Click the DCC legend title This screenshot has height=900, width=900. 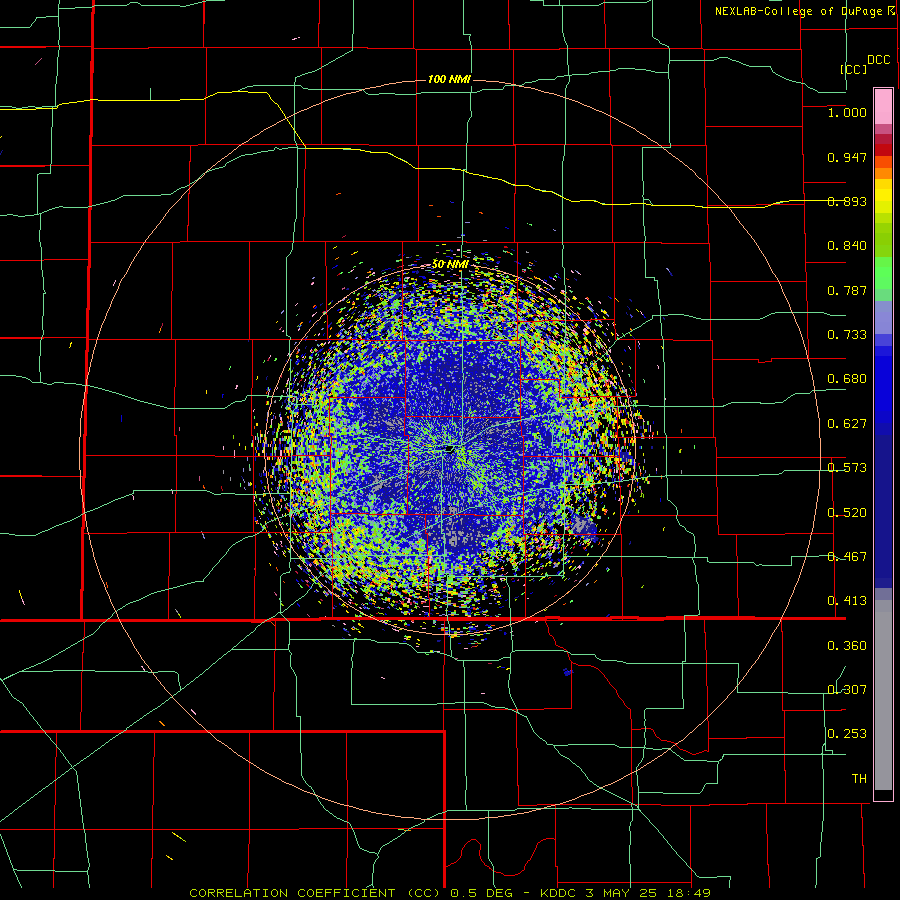(878, 60)
